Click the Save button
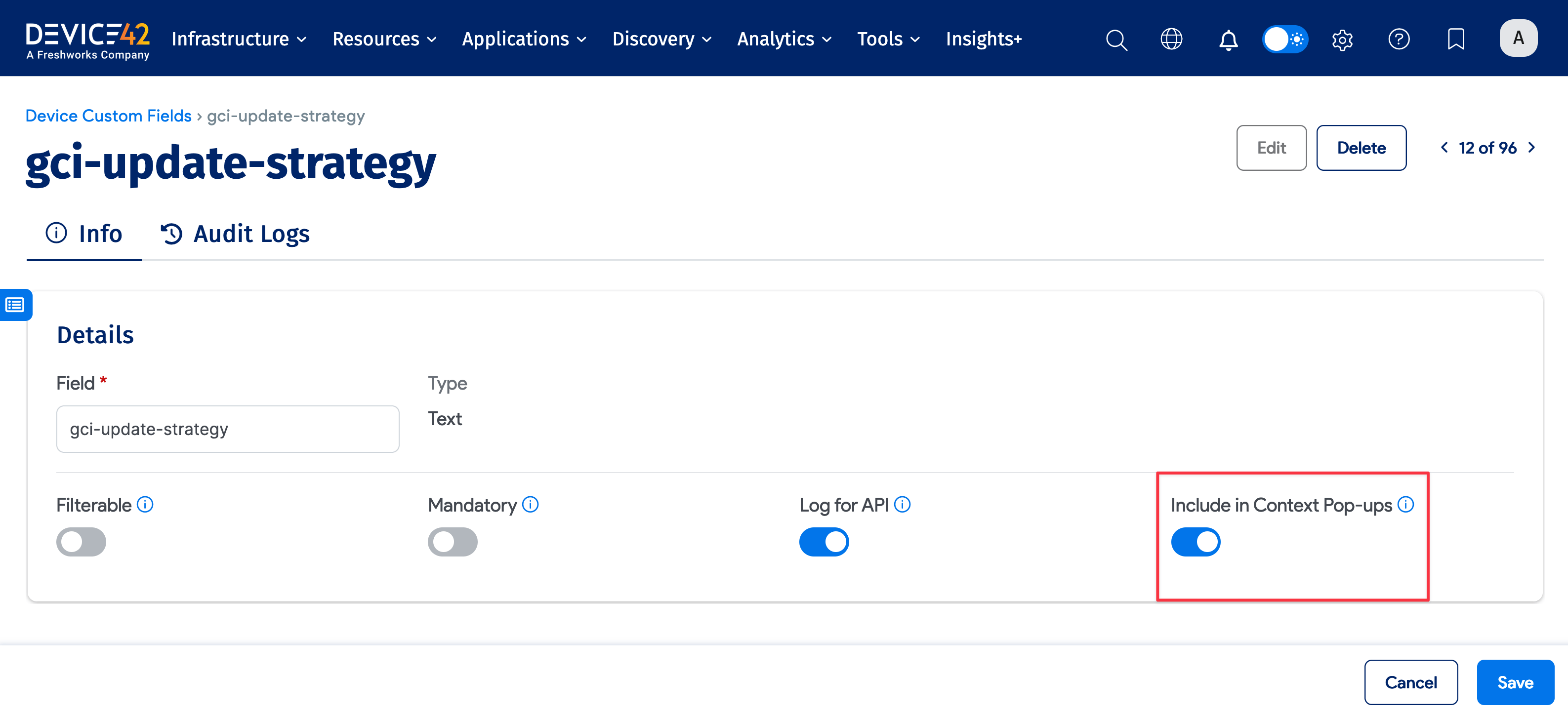Viewport: 1568px width, 715px height. tap(1515, 682)
